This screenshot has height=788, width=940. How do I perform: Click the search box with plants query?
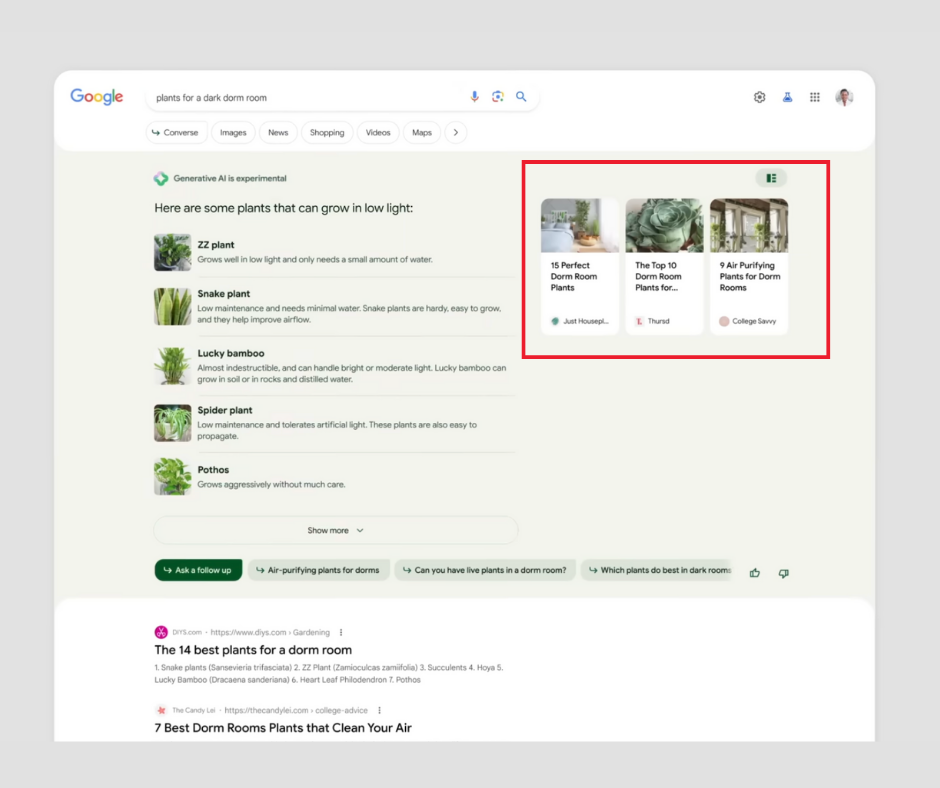tap(300, 97)
